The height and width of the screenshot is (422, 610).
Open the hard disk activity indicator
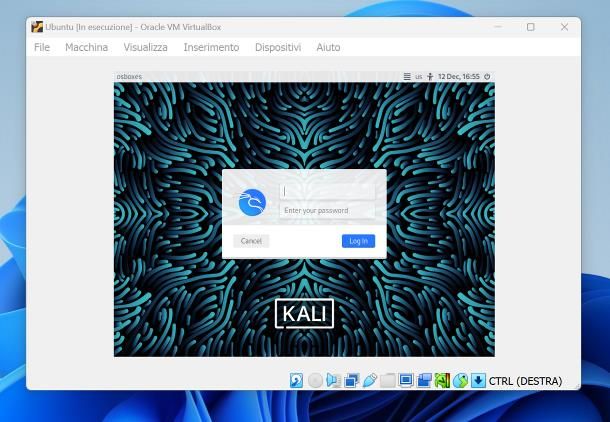(x=296, y=380)
